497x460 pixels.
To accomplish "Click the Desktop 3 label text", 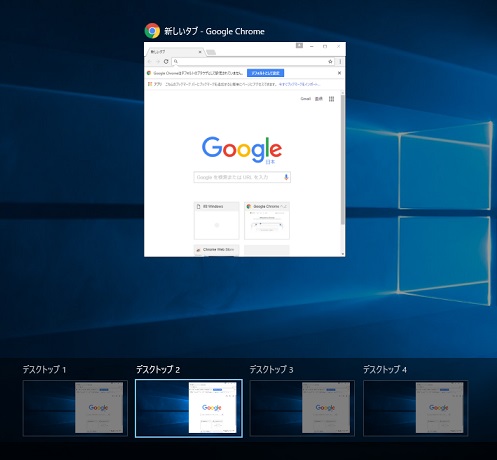I will click(x=271, y=369).
